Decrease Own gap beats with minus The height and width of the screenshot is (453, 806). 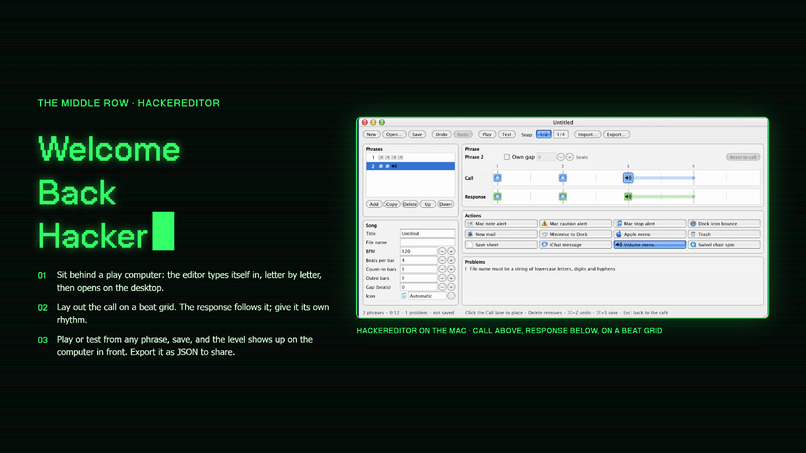click(x=561, y=157)
